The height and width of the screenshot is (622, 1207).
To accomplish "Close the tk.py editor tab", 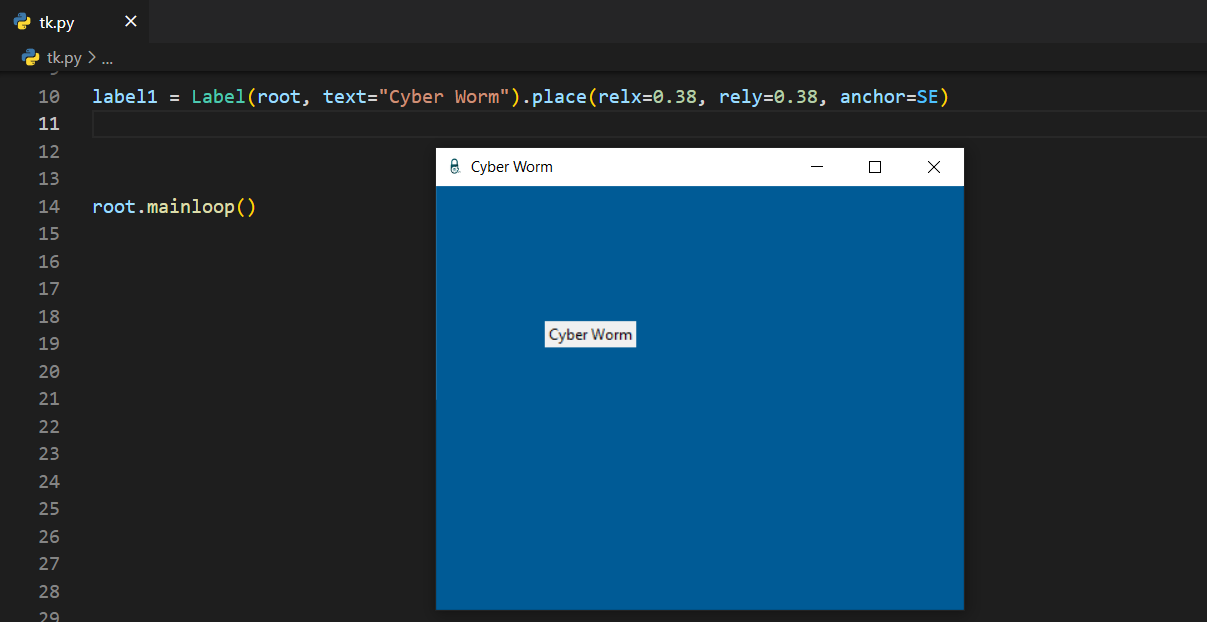I will (x=130, y=22).
